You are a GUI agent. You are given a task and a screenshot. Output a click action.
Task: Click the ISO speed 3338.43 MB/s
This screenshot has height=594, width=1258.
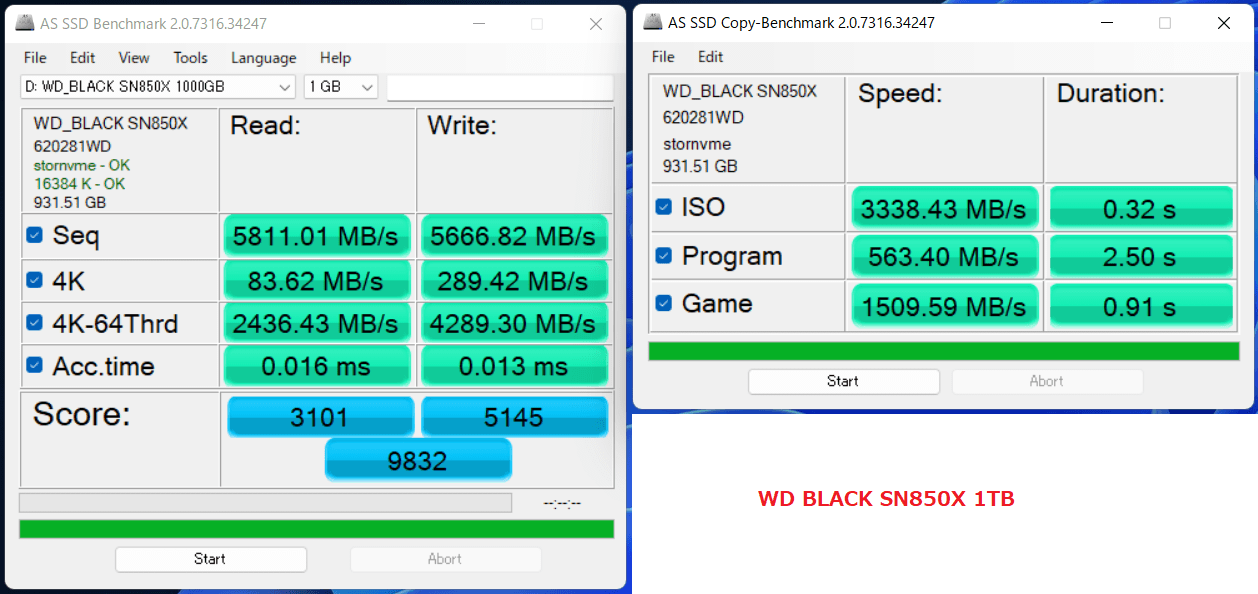[945, 208]
